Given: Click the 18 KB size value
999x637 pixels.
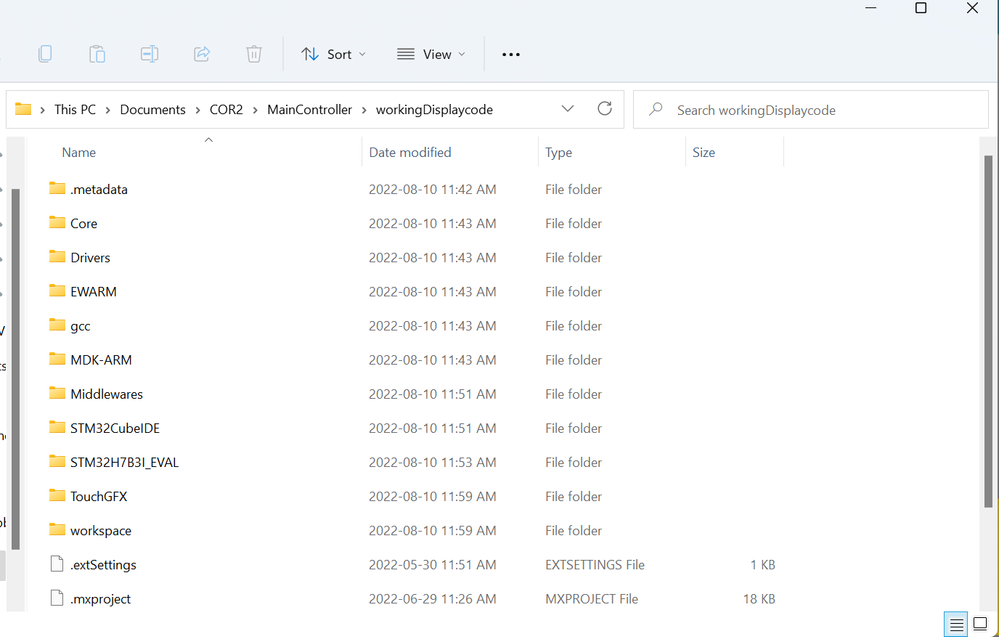Looking at the screenshot, I should click(759, 599).
